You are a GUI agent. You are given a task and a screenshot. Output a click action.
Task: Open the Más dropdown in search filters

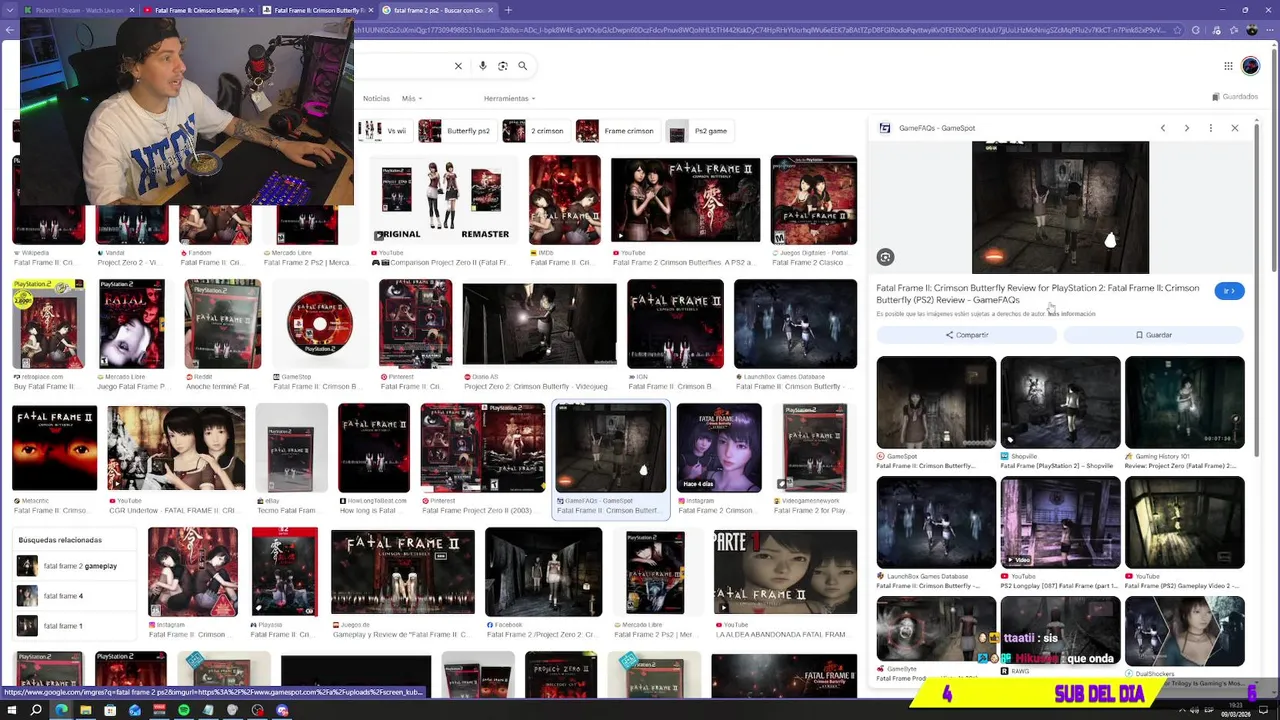click(411, 99)
